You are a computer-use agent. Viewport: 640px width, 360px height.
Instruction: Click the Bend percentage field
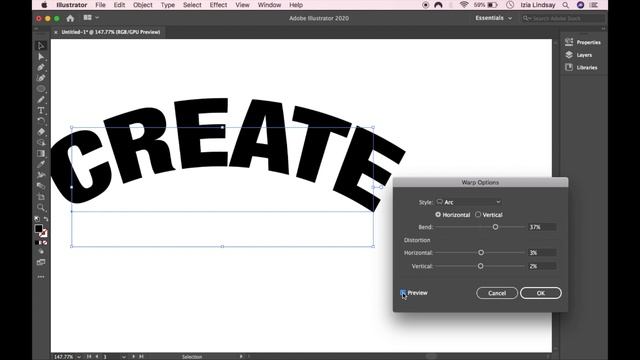pyautogui.click(x=542, y=227)
